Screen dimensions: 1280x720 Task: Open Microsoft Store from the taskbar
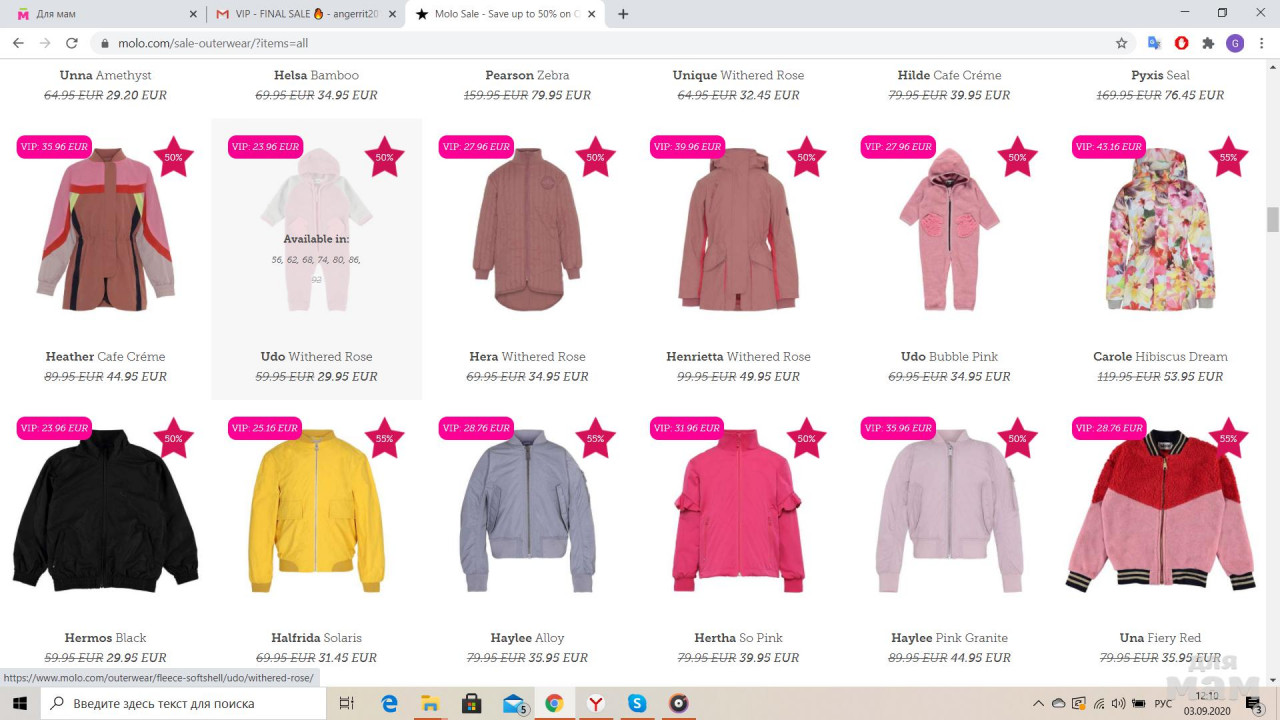click(472, 703)
